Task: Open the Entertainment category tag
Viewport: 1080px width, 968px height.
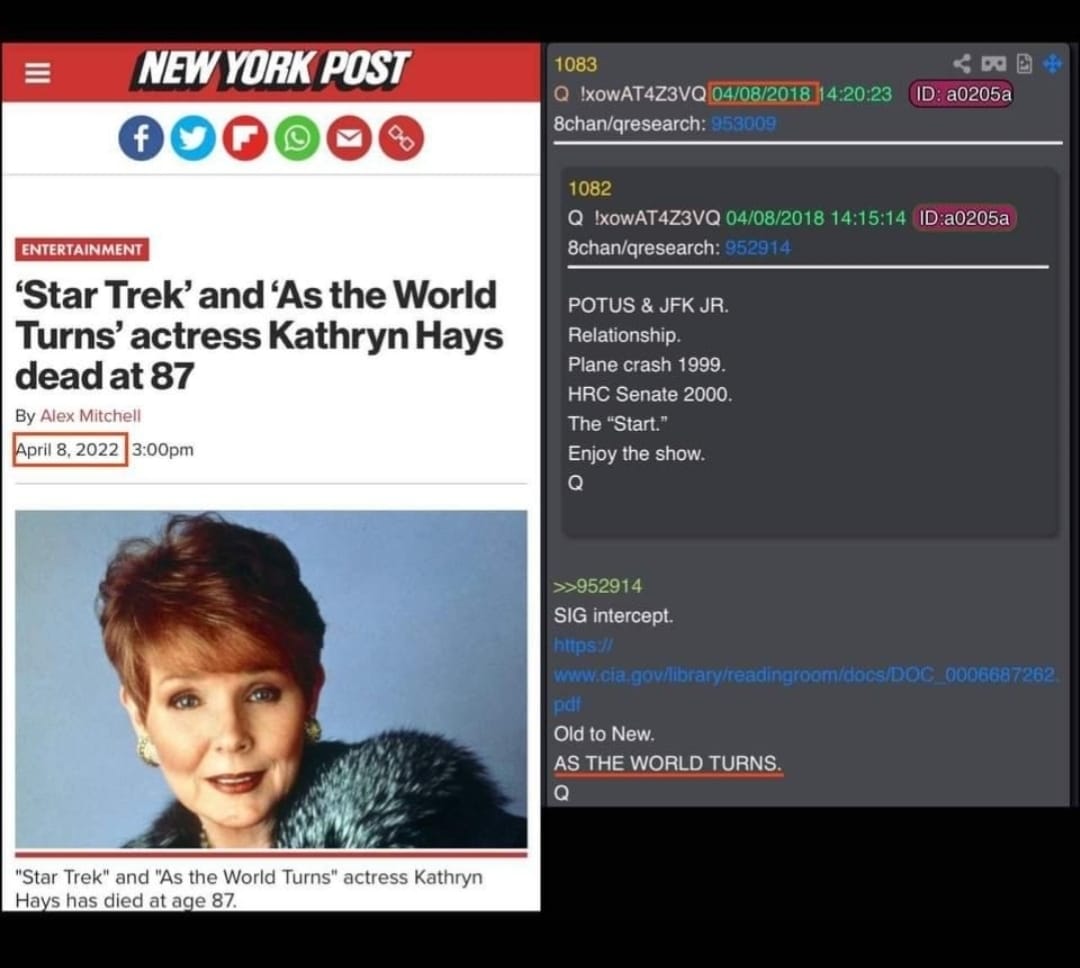Action: 82,249
